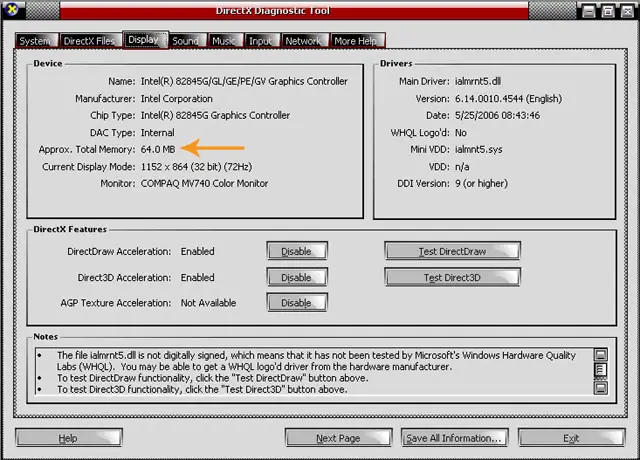Maximize the DirectX Diagnostic Tool window

(608, 11)
